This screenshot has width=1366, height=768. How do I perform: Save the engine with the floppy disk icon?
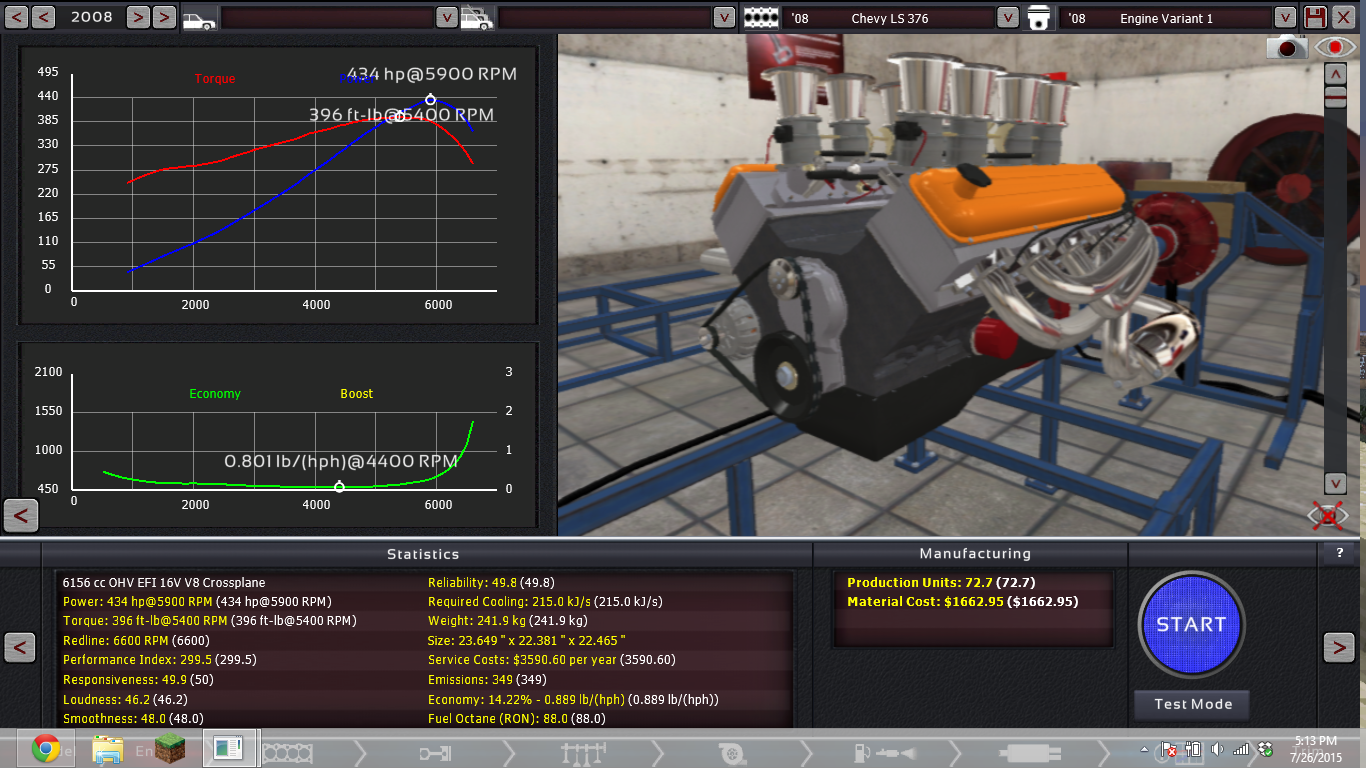(1316, 17)
